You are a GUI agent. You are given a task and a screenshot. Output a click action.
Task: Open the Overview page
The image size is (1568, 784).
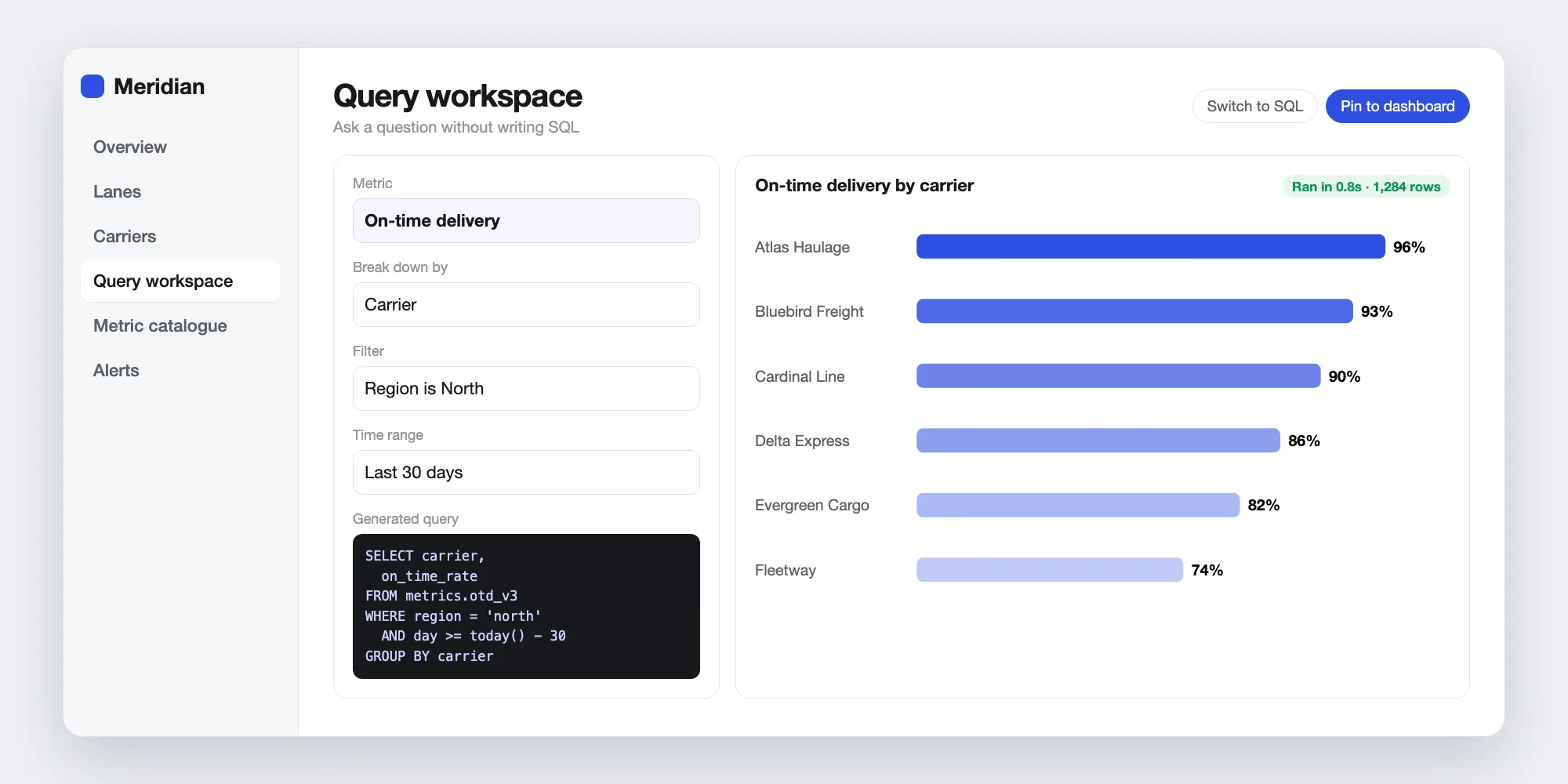(180, 147)
